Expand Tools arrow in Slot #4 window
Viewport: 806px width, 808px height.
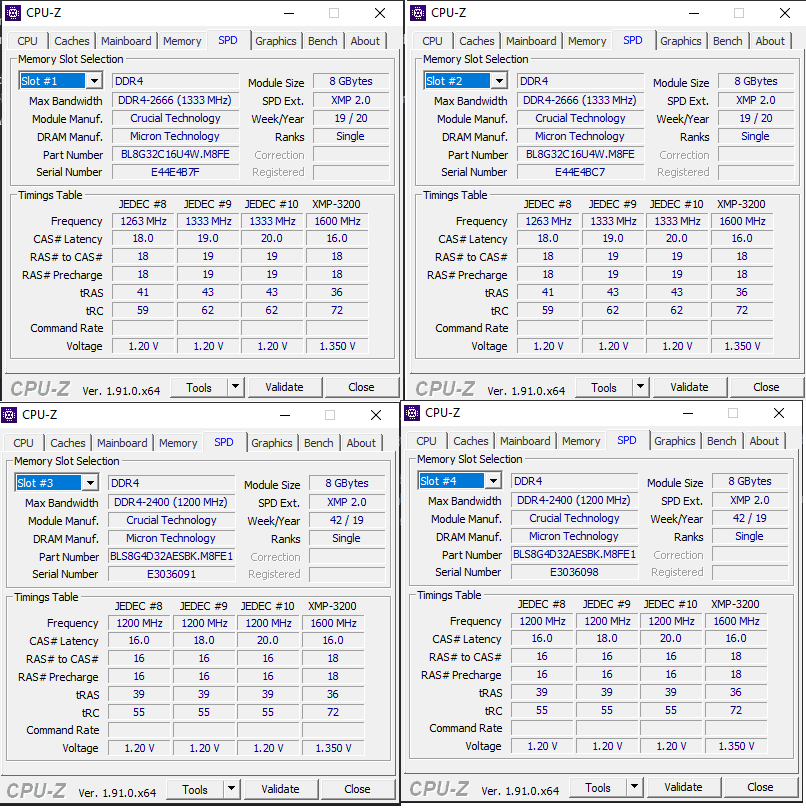(634, 787)
